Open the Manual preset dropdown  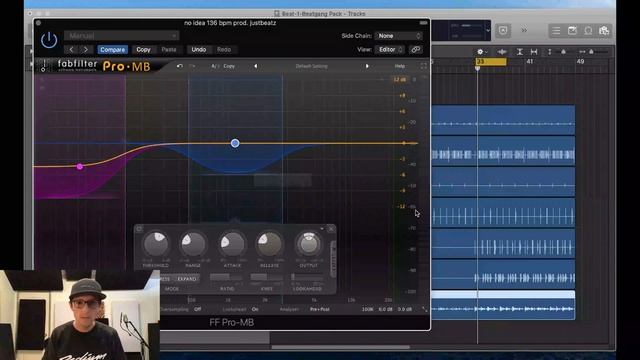coord(121,36)
